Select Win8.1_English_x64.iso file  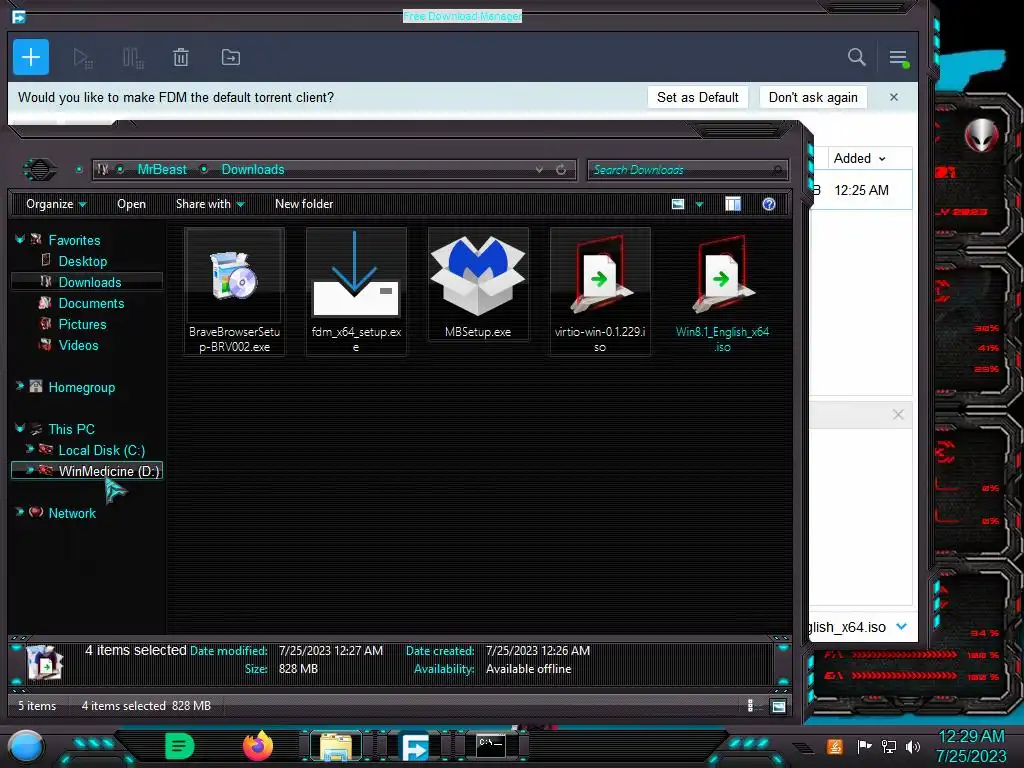pos(722,291)
